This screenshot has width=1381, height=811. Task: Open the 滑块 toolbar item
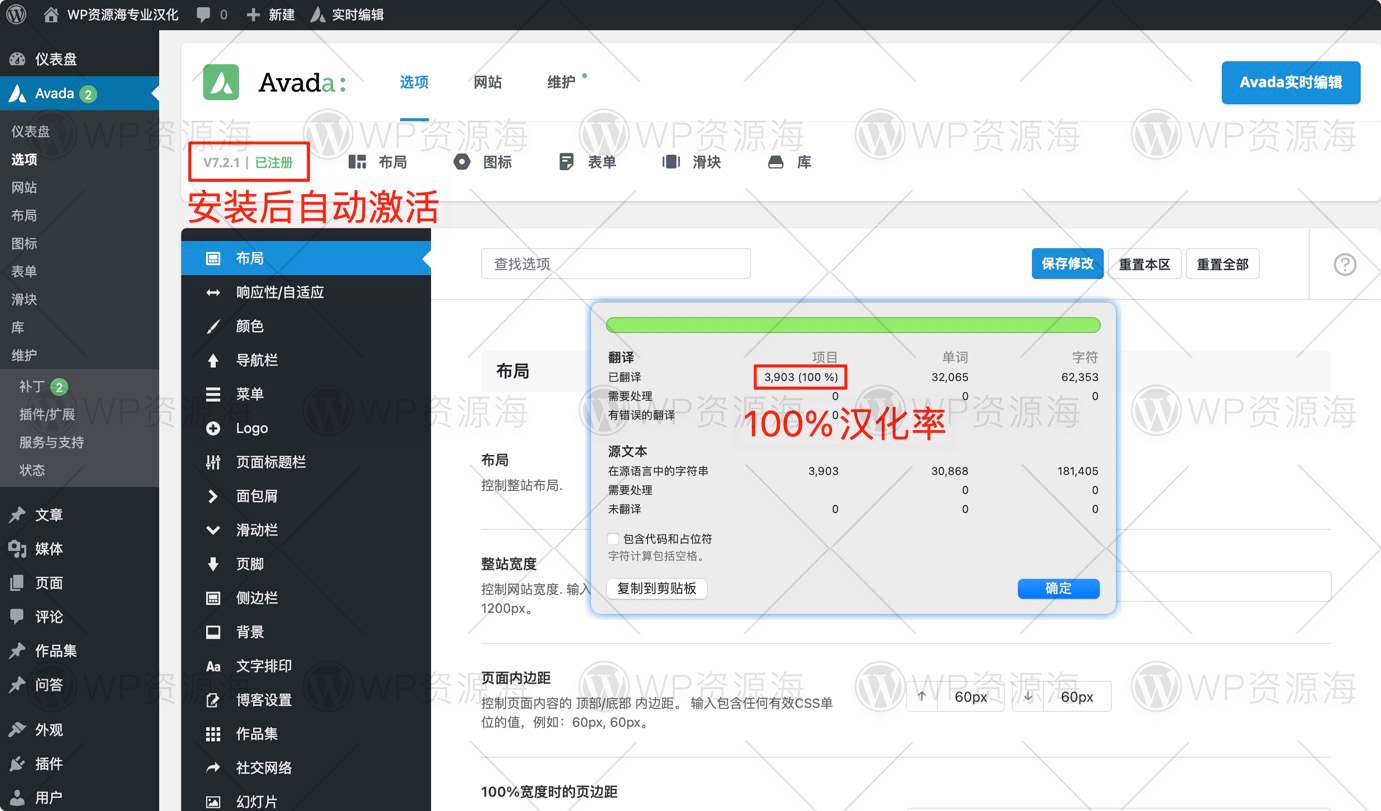[x=692, y=162]
